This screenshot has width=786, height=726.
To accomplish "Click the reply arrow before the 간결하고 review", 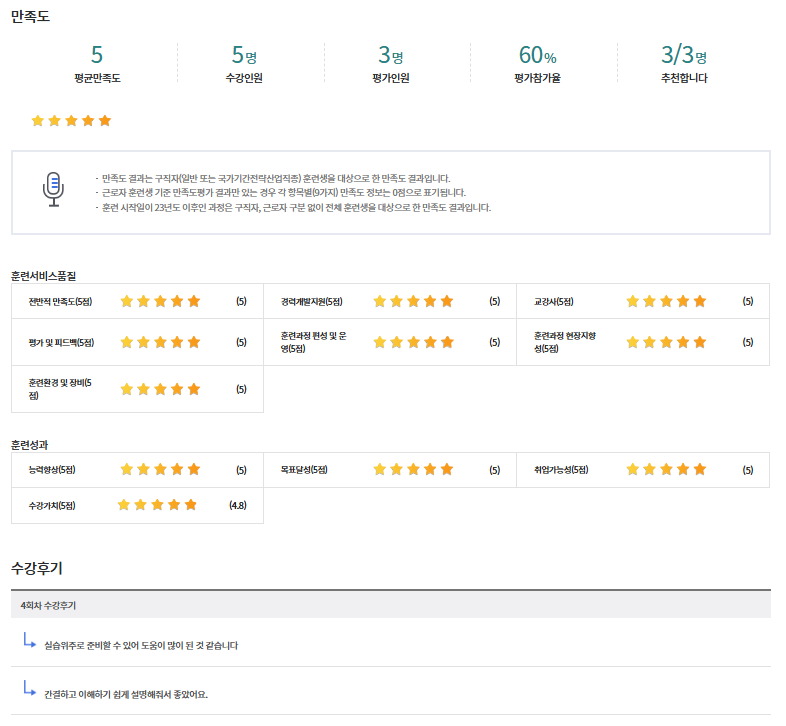I will (29, 689).
